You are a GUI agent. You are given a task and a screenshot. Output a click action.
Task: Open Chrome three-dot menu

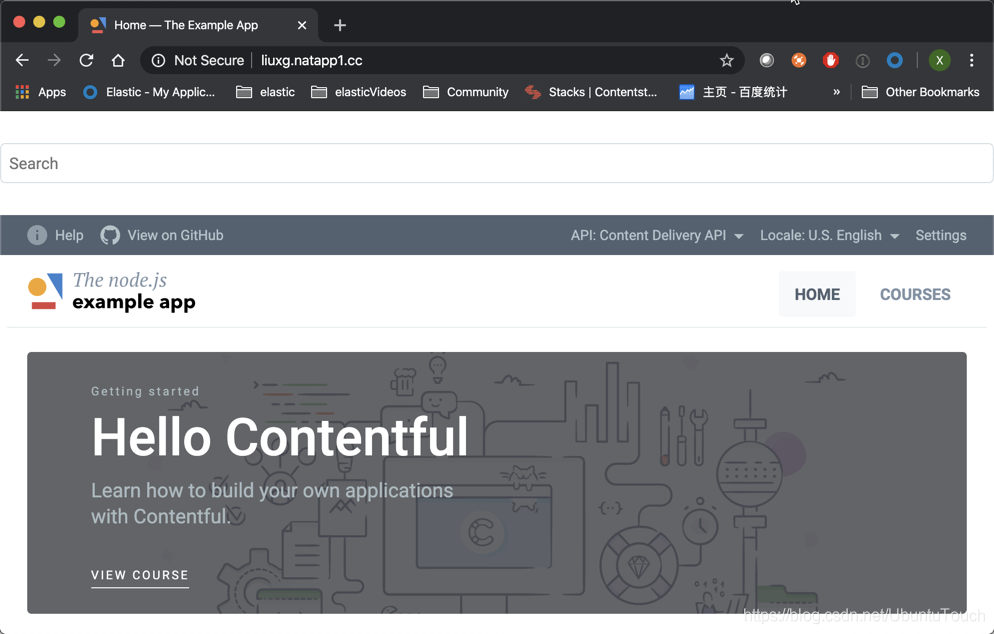[x=971, y=60]
